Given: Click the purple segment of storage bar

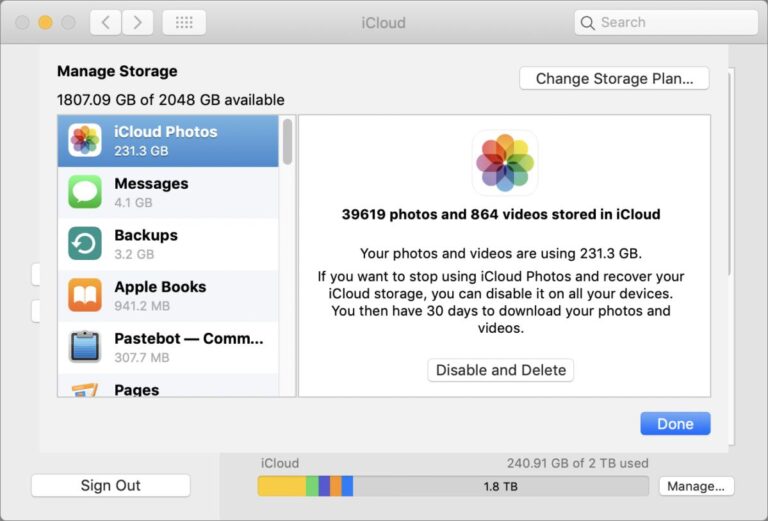Looking at the screenshot, I should 324,486.
